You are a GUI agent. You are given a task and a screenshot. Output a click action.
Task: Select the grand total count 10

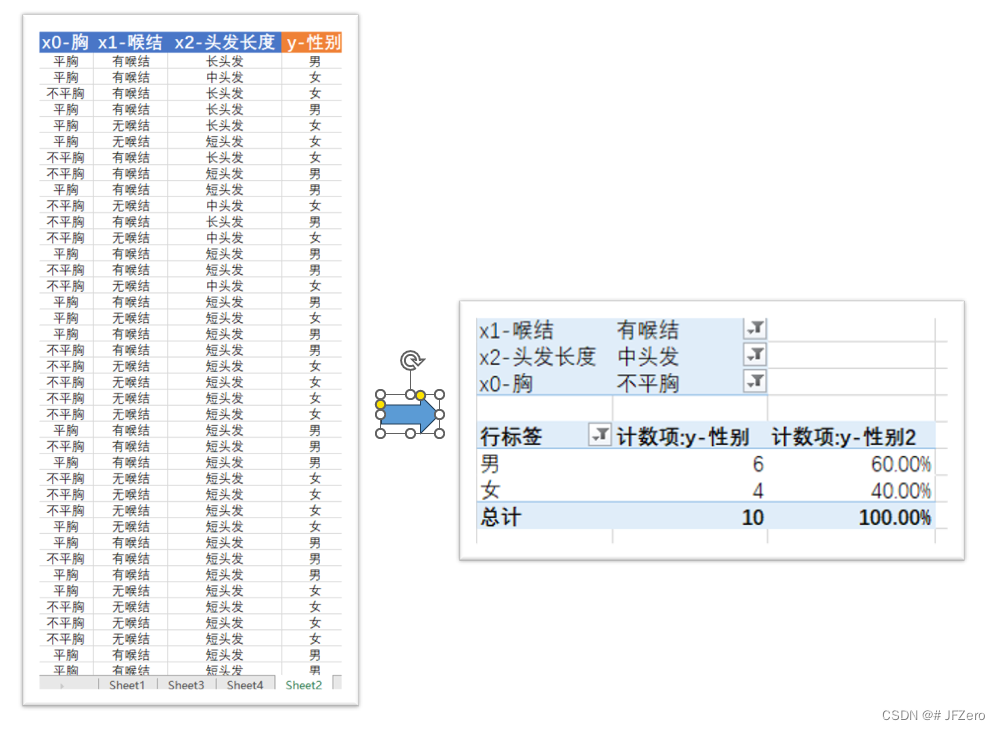pyautogui.click(x=753, y=518)
